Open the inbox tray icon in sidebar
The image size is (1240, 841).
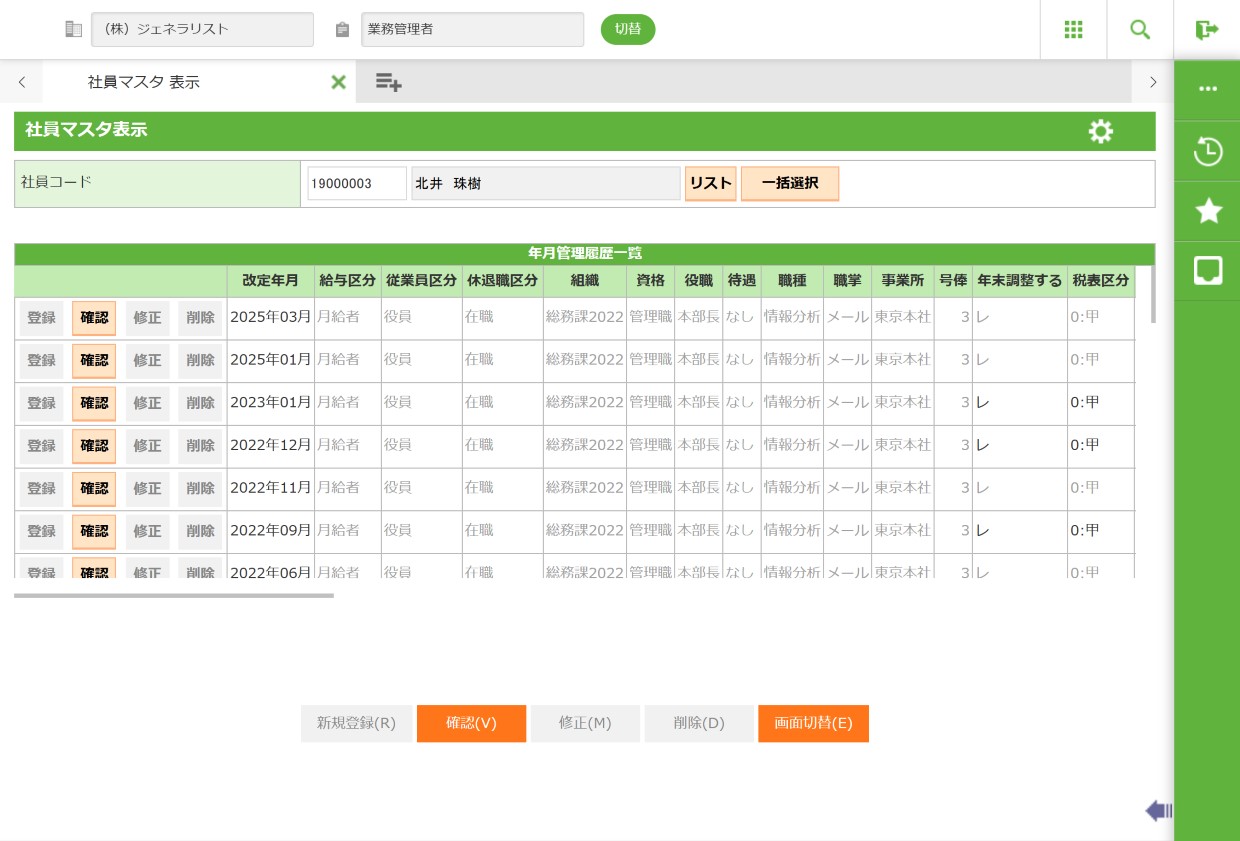point(1207,271)
